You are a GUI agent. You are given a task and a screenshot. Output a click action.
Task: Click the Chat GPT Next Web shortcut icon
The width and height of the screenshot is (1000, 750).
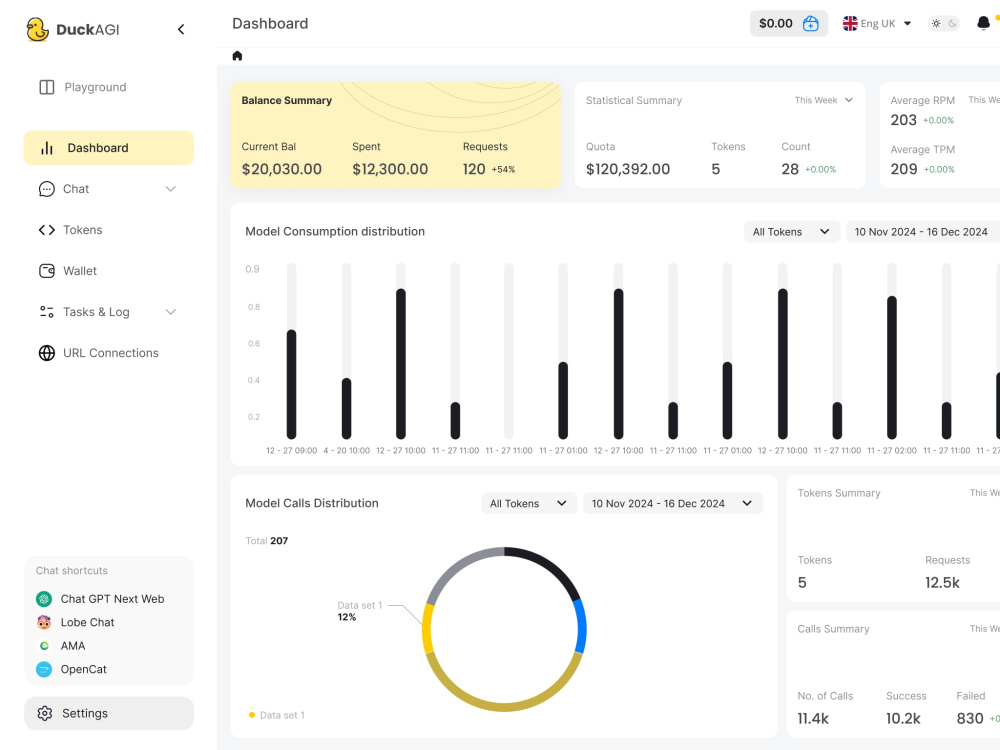44,599
